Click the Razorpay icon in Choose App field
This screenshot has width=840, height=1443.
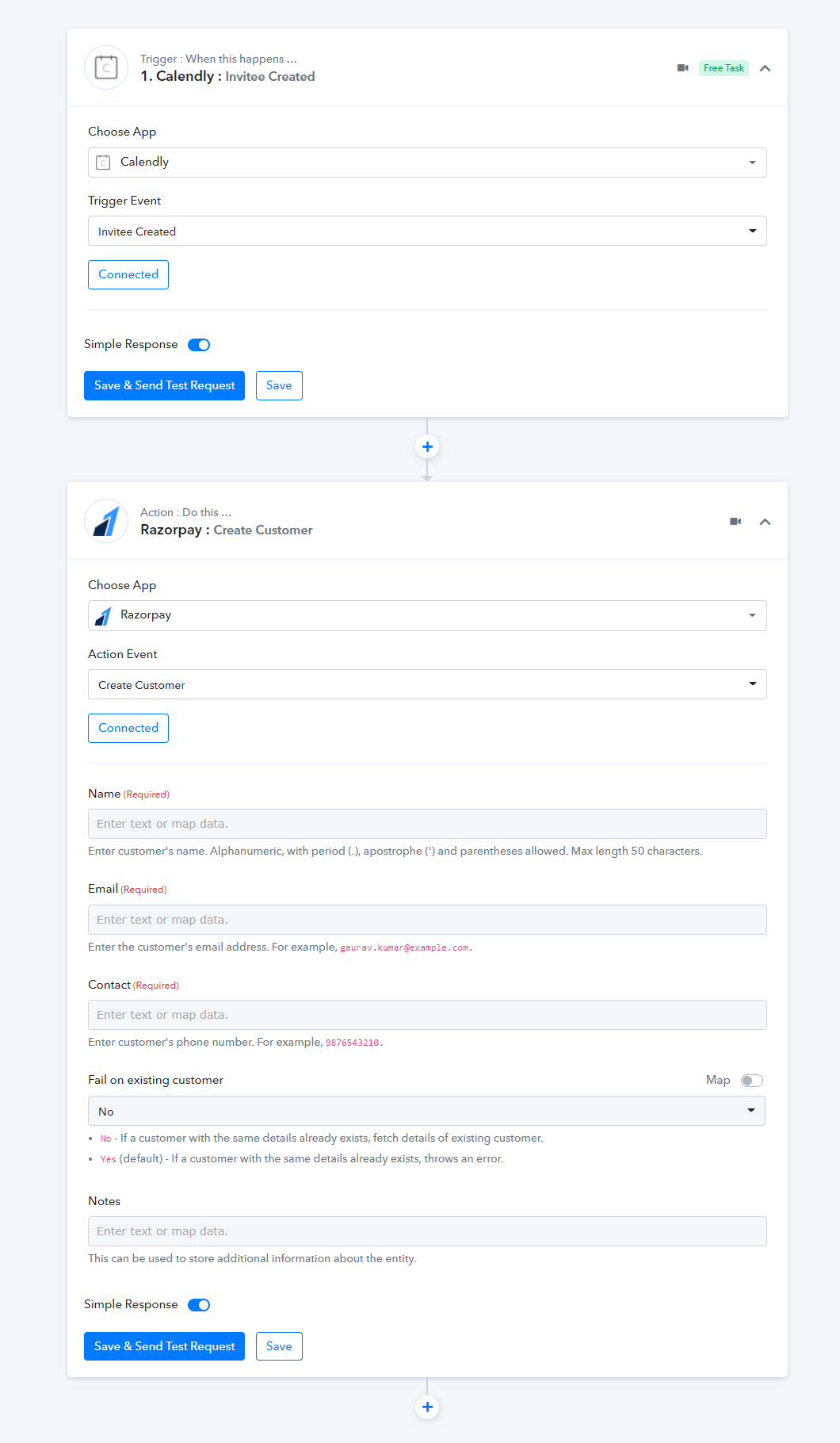[103, 616]
